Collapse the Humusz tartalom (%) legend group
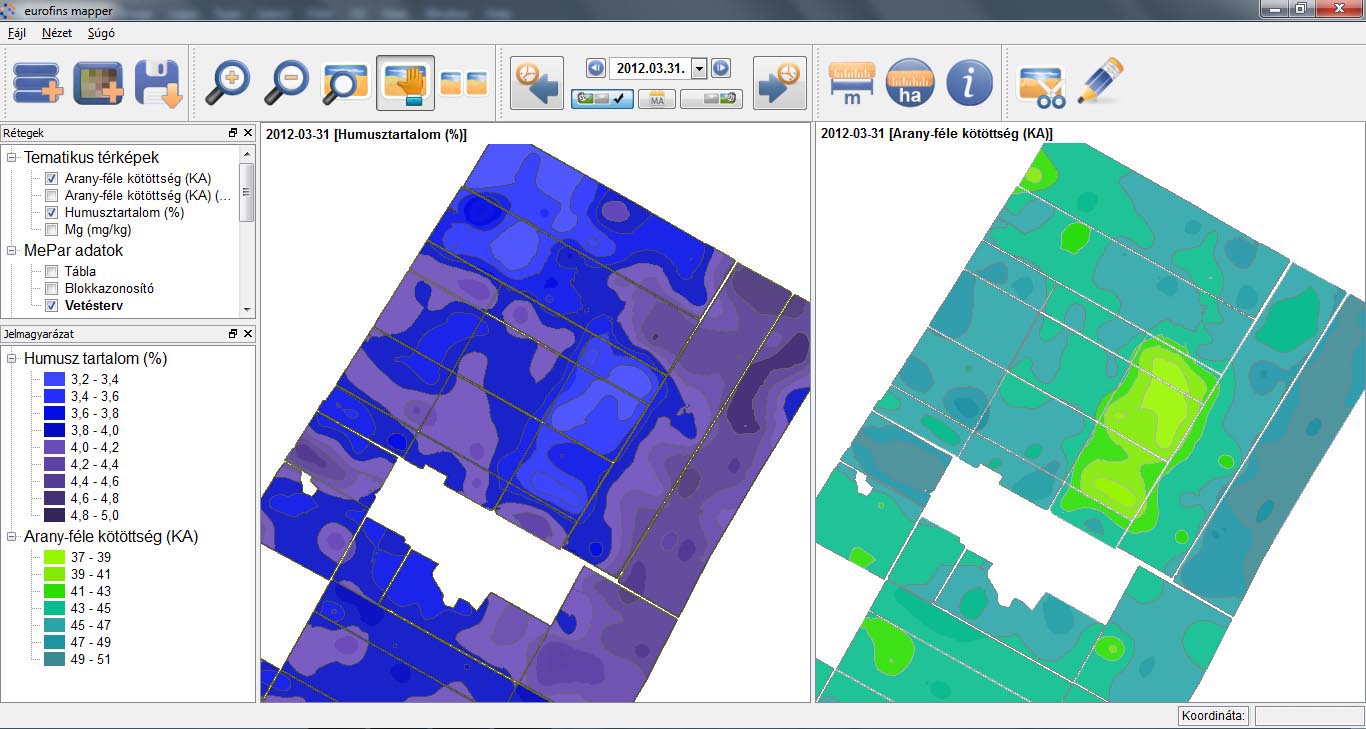 pyautogui.click(x=12, y=359)
